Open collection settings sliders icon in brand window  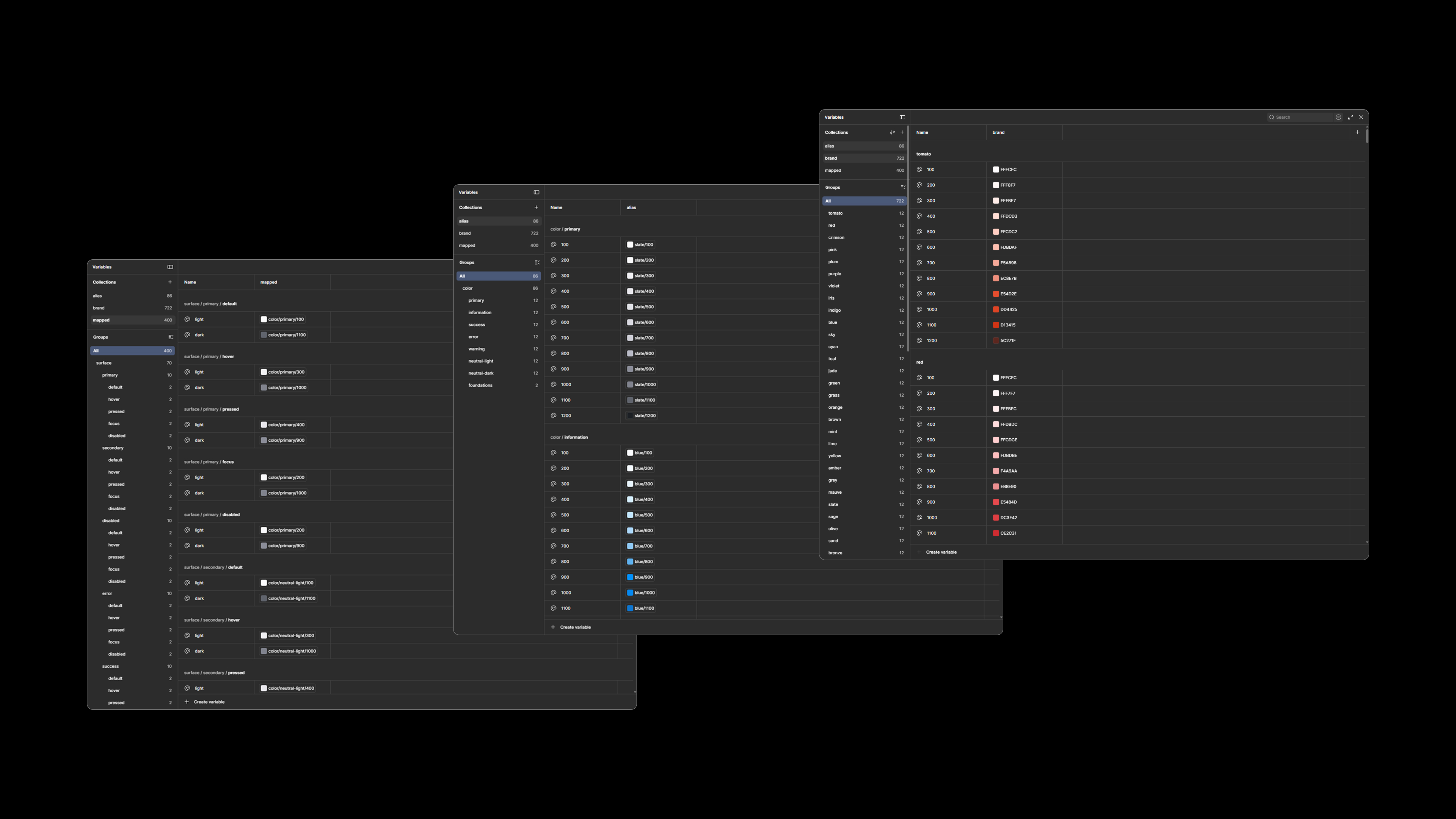tap(893, 132)
